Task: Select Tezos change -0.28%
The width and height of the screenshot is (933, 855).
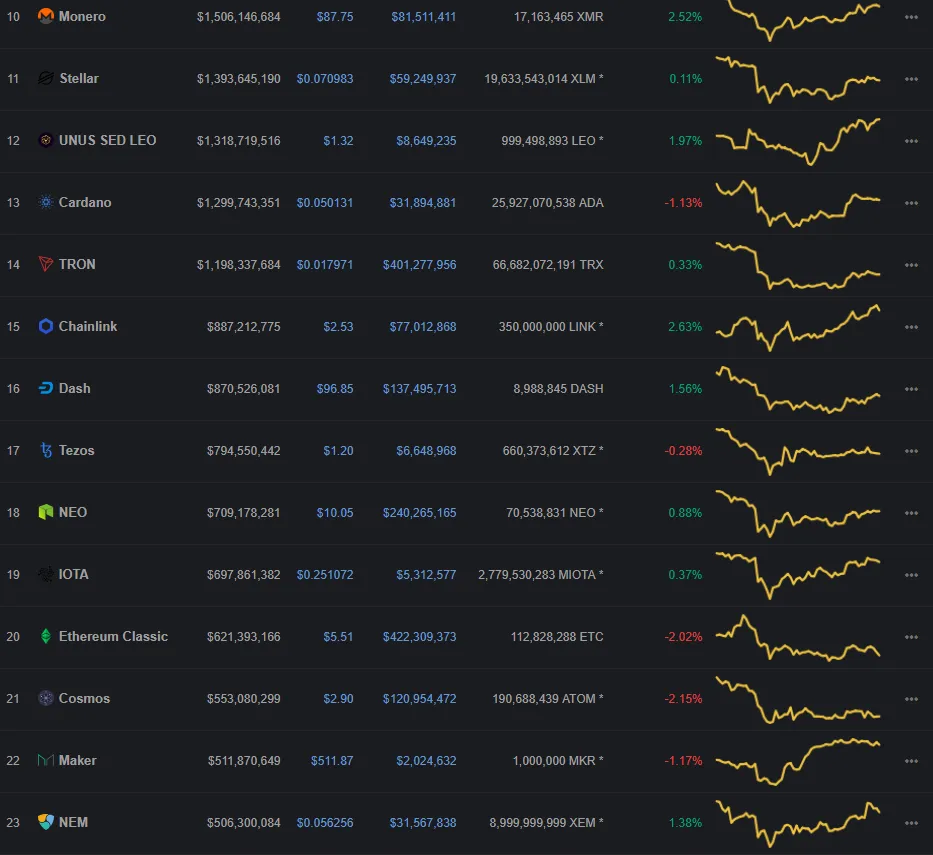Action: tap(683, 450)
